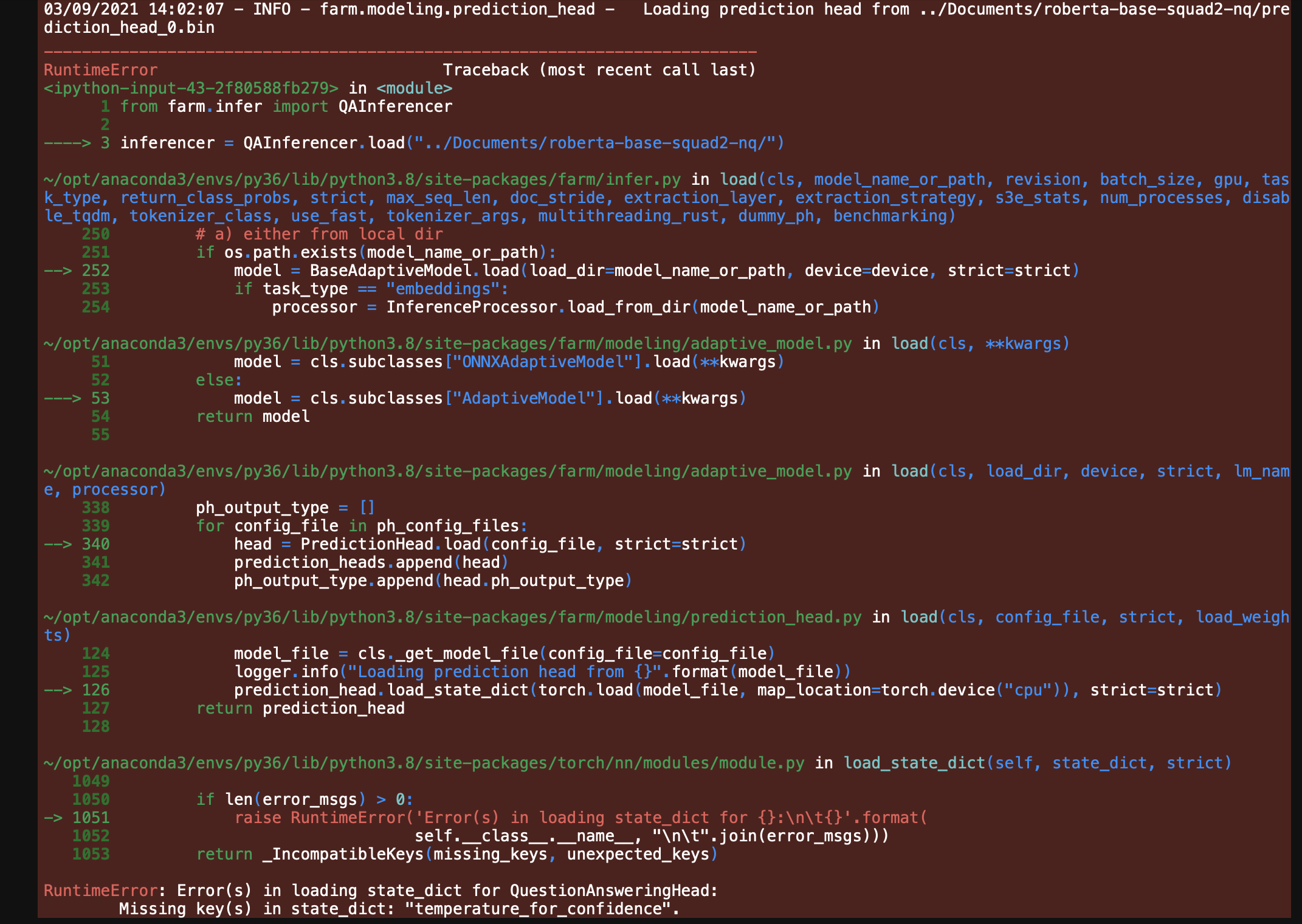The image size is (1302, 924).
Task: Click the top RuntimeError label
Action: point(99,70)
